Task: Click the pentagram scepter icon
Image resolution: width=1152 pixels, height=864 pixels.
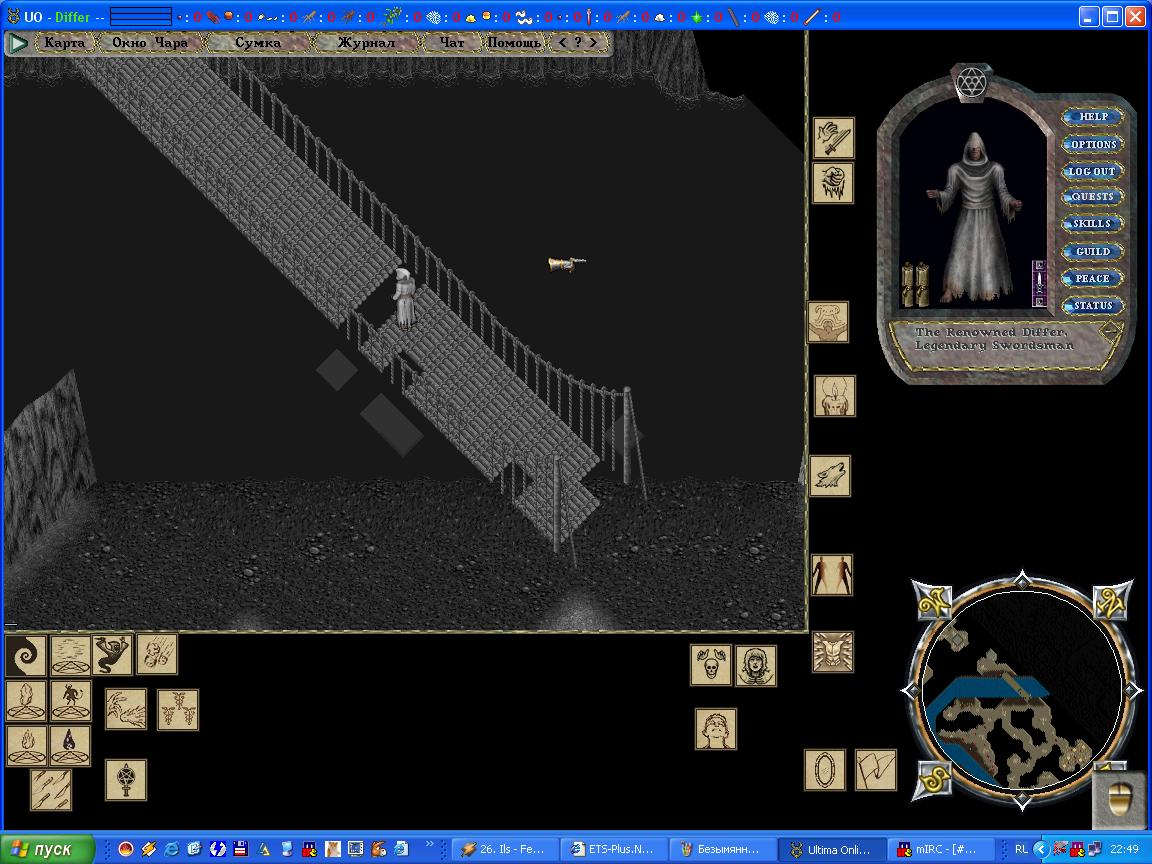Action: point(126,780)
